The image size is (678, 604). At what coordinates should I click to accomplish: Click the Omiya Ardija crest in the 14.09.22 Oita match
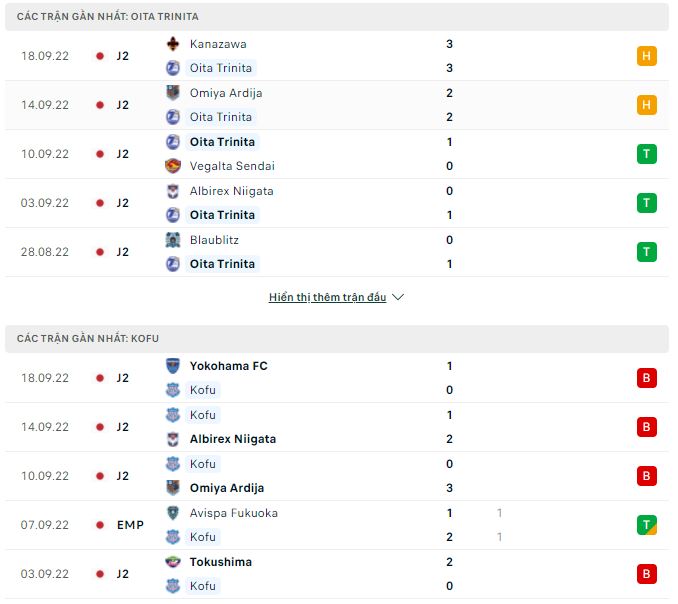tap(173, 93)
